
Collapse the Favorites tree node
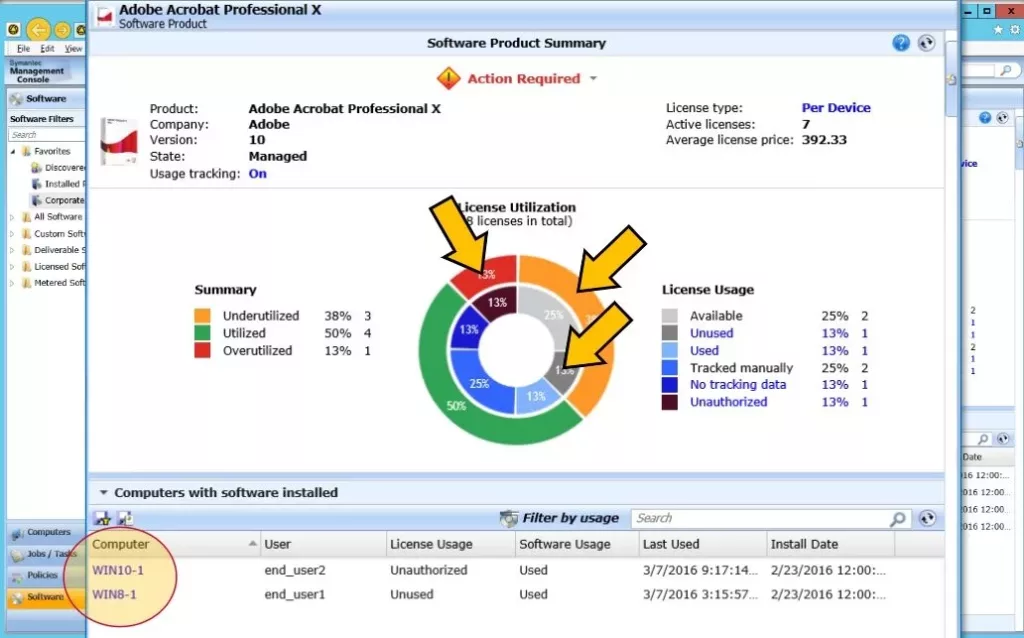[x=12, y=152]
